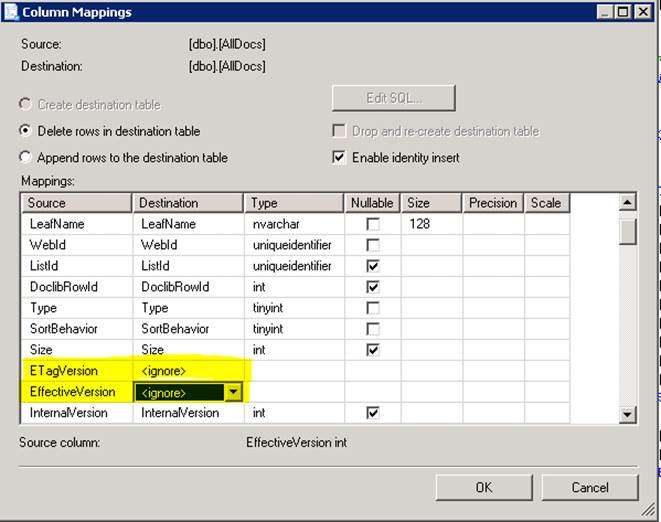661x522 pixels.
Task: Open the EffectiveVersion destination dropdown
Action: pos(233,392)
